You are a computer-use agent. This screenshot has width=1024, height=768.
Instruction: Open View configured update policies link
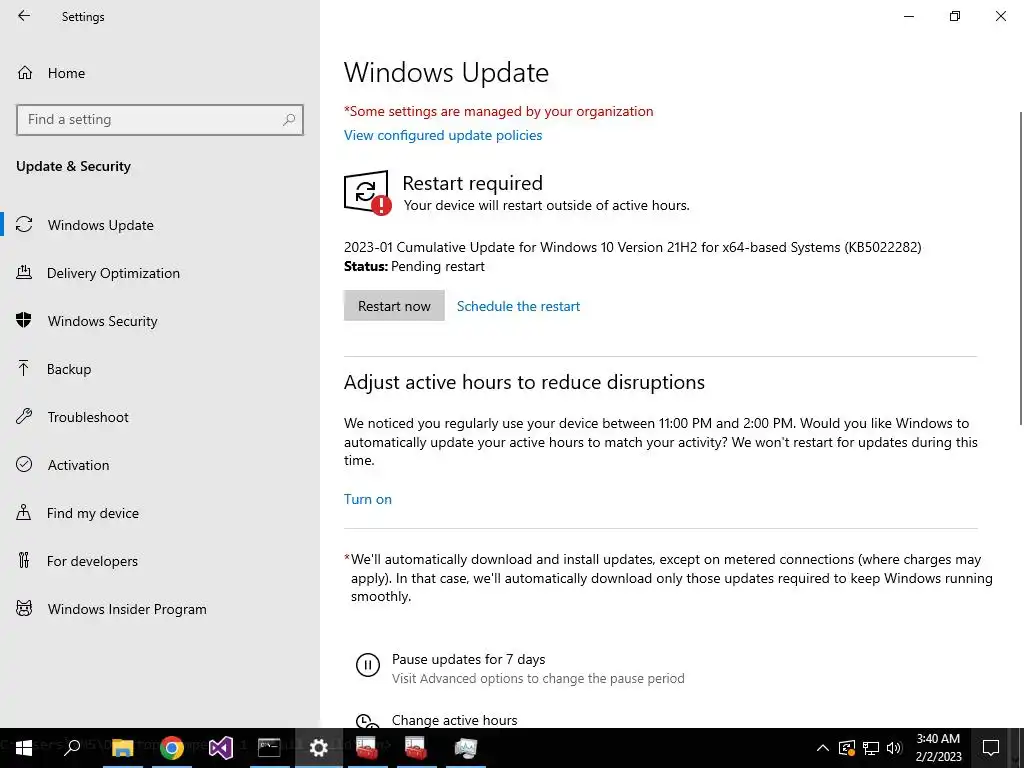tap(443, 135)
